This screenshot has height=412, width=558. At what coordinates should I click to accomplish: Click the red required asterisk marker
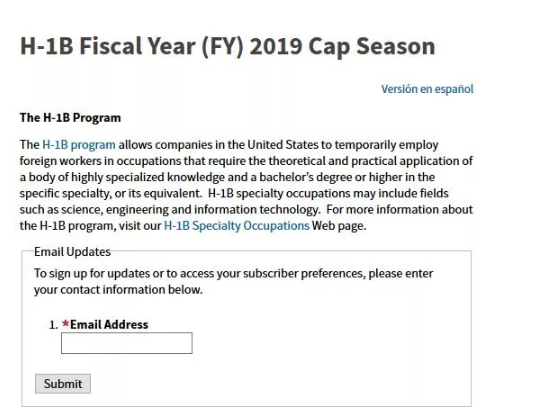65,324
